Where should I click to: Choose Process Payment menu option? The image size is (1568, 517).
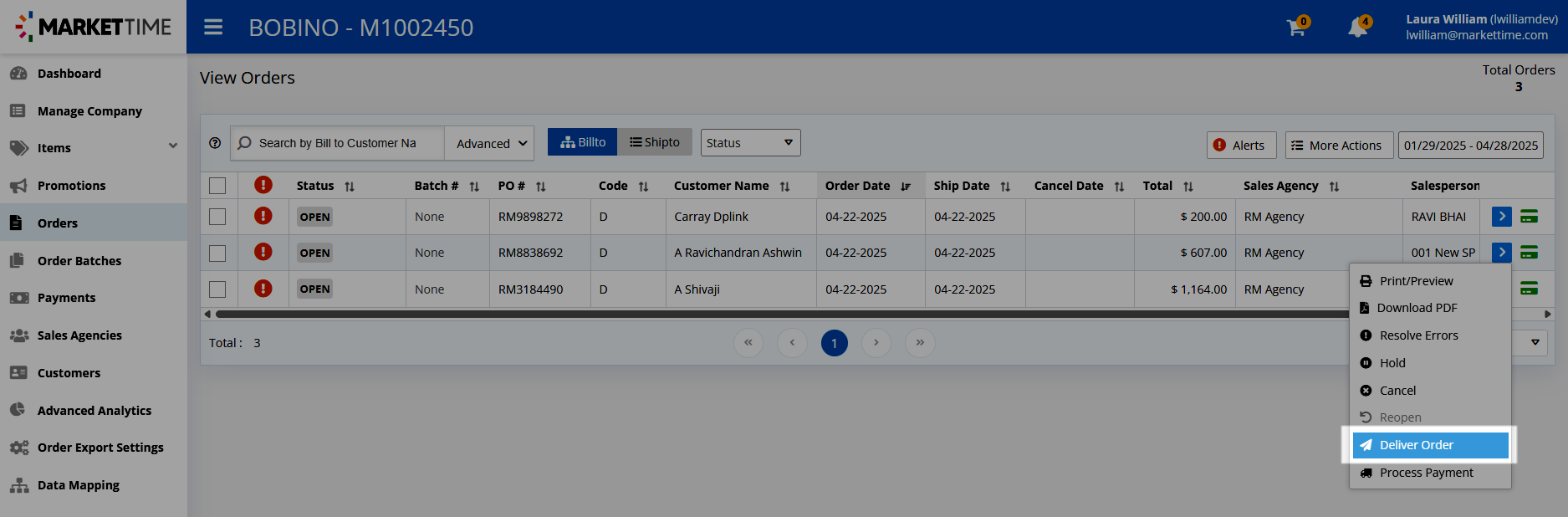1430,473
